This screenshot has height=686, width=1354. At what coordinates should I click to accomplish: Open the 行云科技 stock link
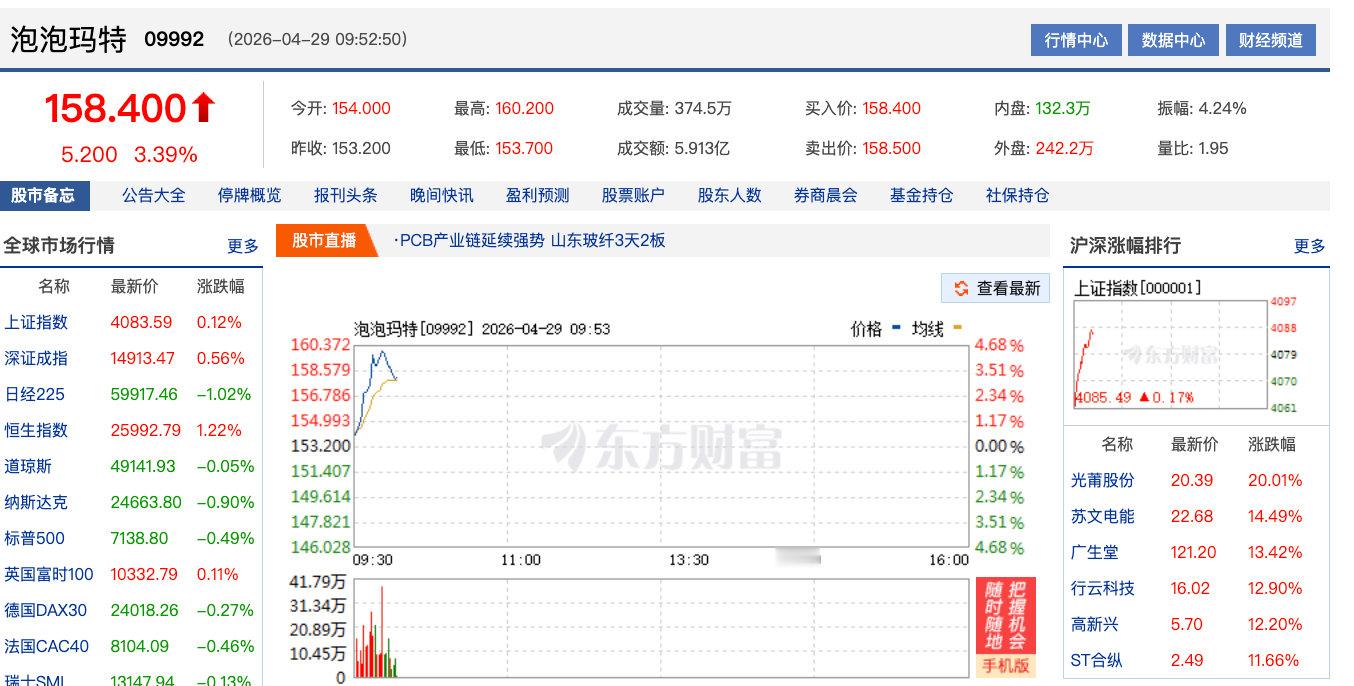[1103, 588]
